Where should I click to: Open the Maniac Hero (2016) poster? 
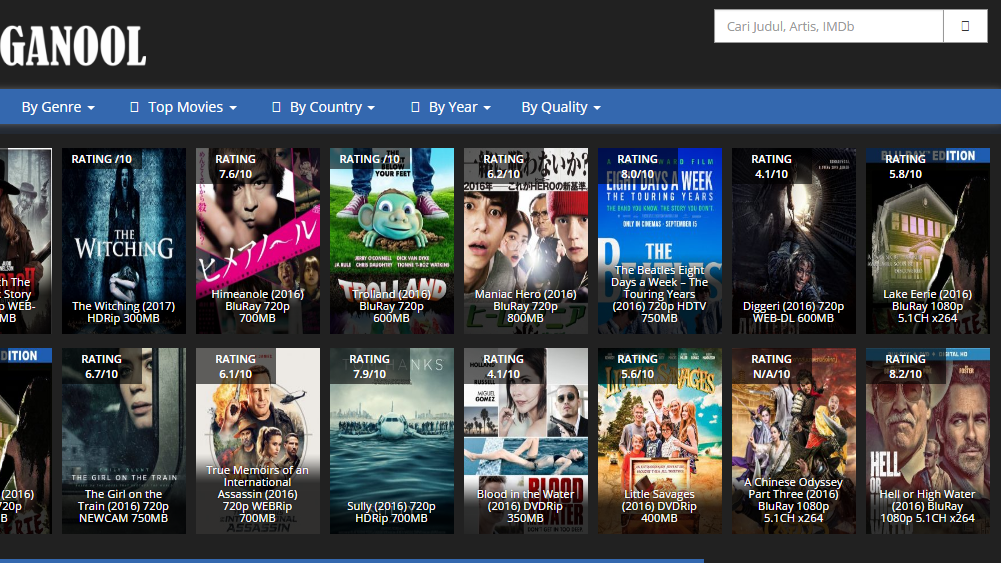526,241
